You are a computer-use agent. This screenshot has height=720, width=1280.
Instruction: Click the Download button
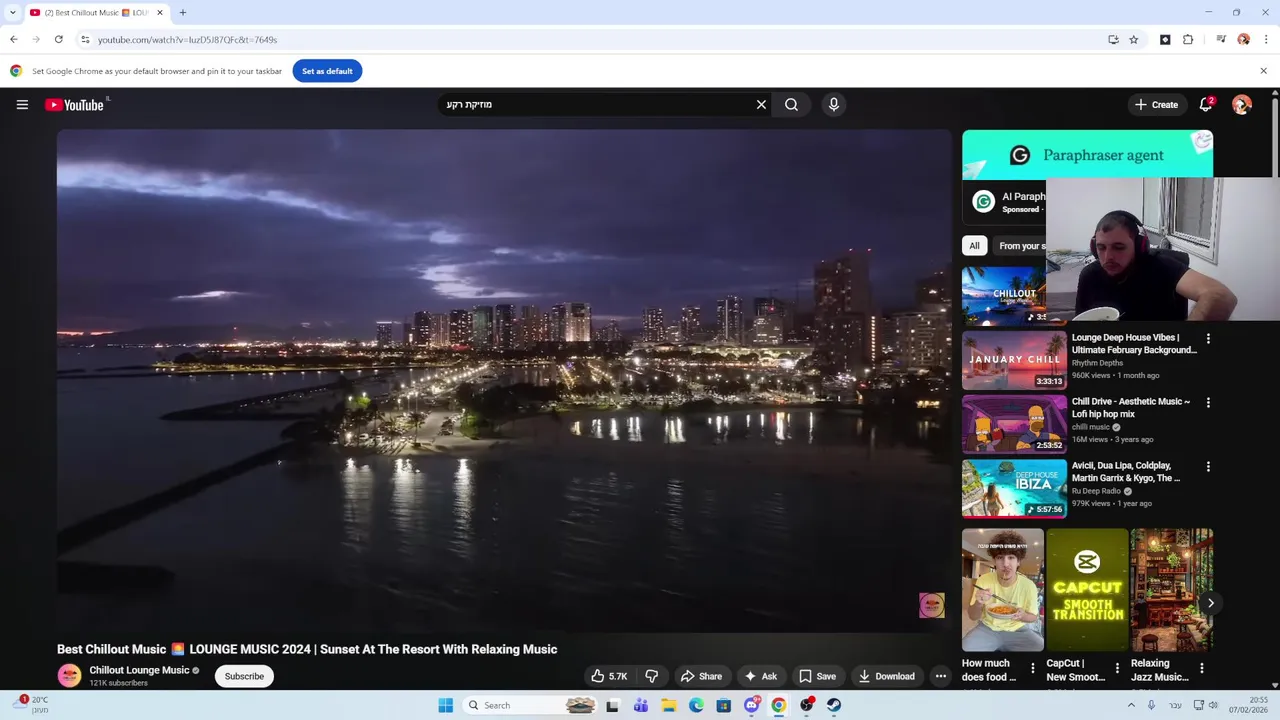886,676
